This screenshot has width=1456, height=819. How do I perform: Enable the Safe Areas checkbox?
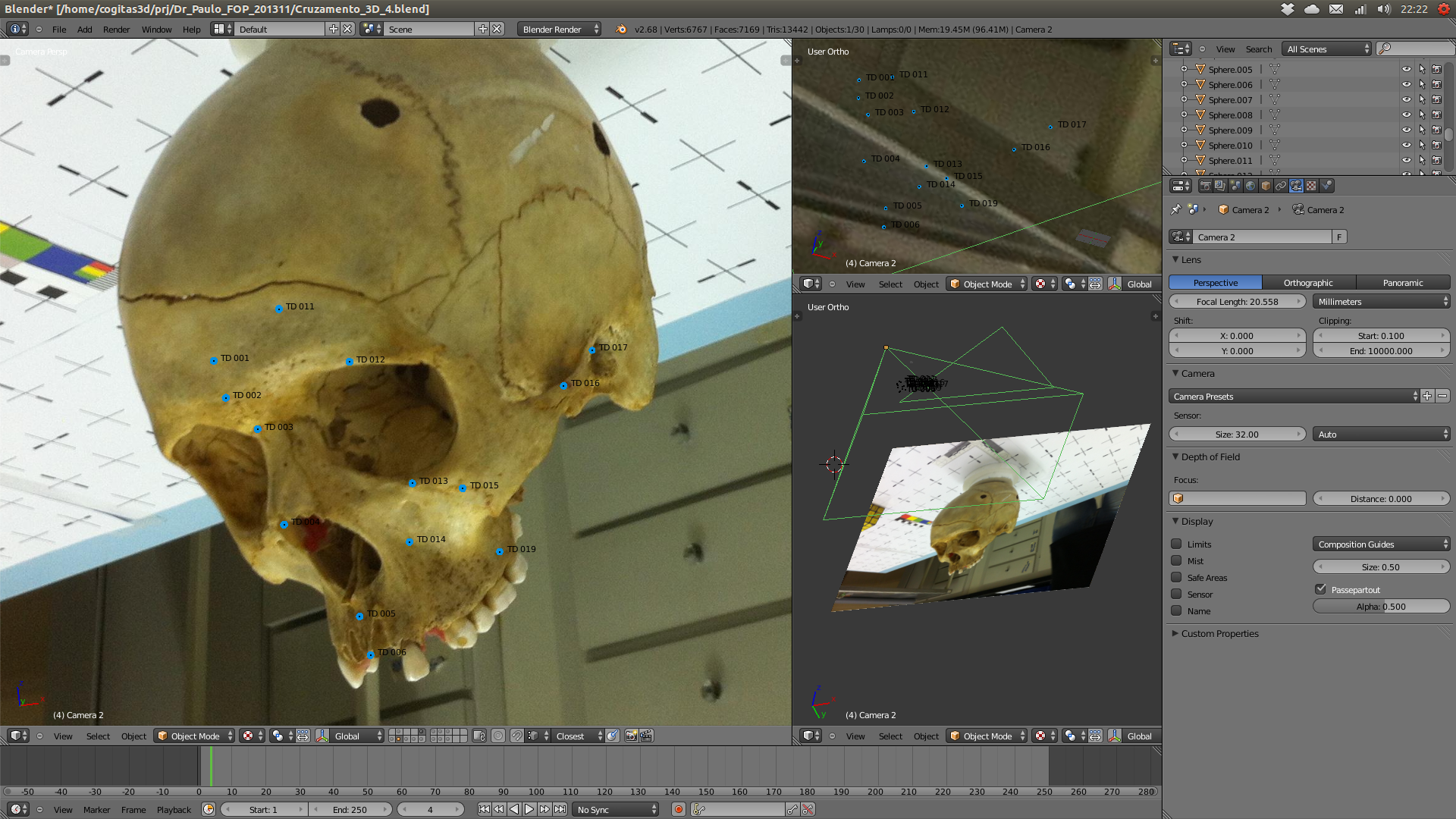(1176, 577)
